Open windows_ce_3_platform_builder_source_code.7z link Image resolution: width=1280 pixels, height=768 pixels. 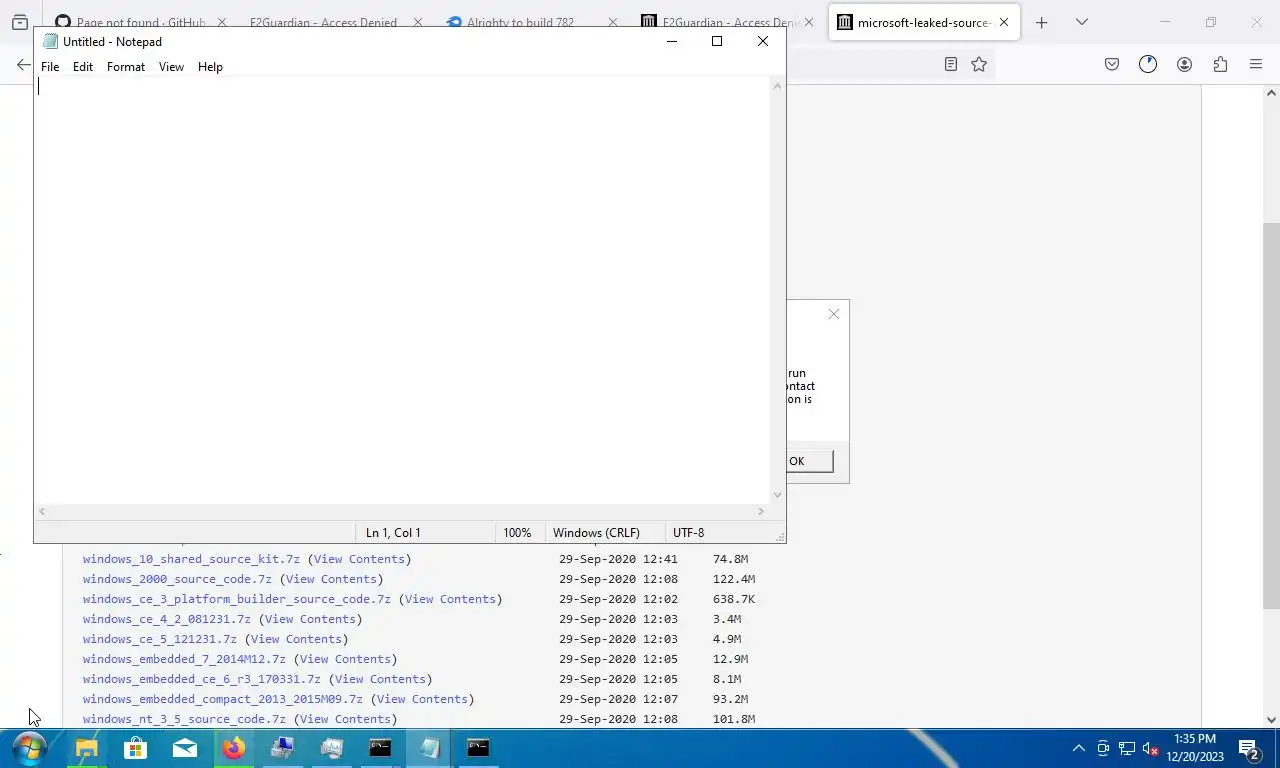(237, 599)
